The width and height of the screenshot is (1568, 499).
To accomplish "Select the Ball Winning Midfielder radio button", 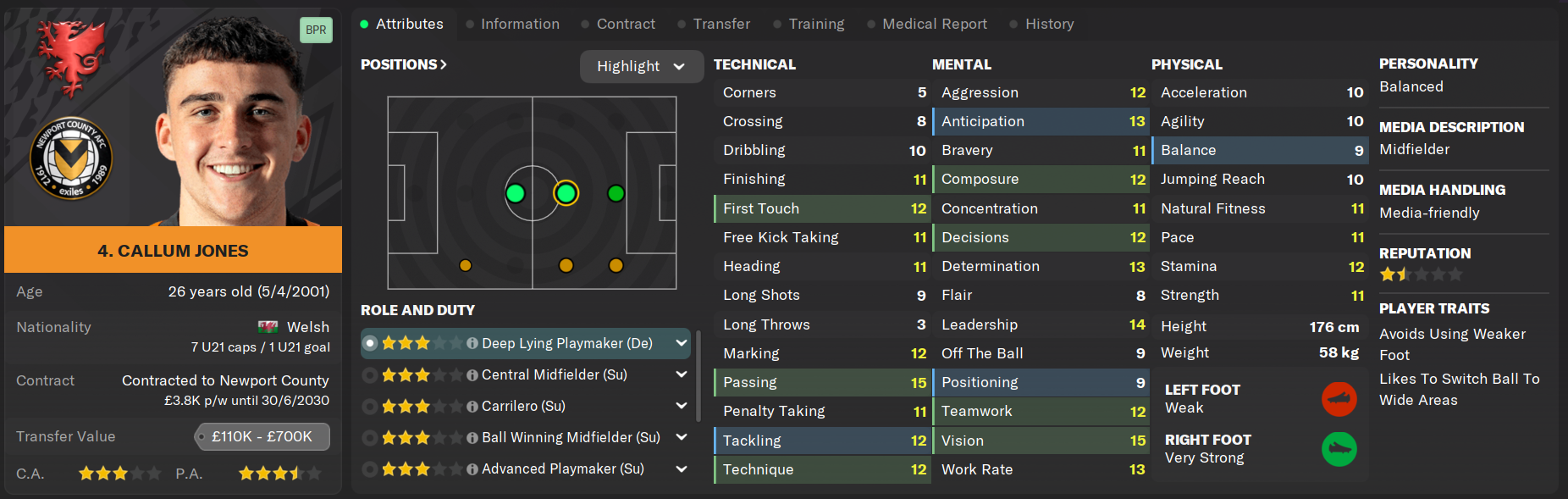I will [x=369, y=437].
